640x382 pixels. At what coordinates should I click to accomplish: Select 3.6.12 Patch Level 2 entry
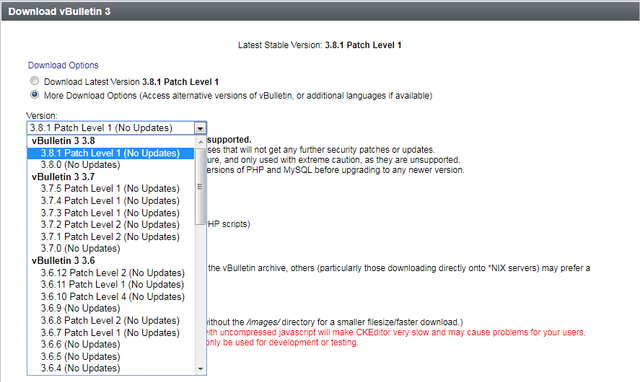(x=111, y=273)
